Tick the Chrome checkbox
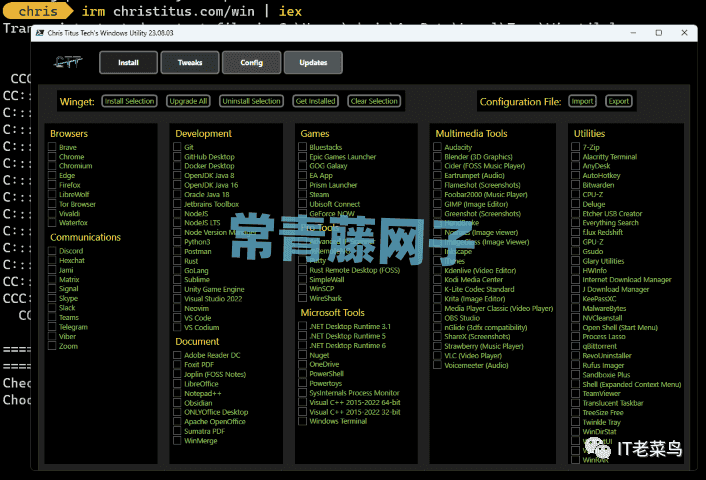The image size is (706, 480). (52, 156)
